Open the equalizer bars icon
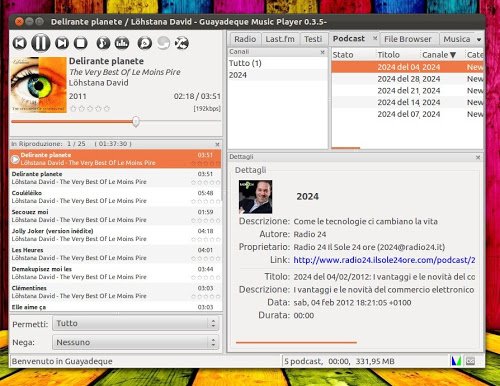The height and width of the screenshot is (386, 500). coord(122,43)
